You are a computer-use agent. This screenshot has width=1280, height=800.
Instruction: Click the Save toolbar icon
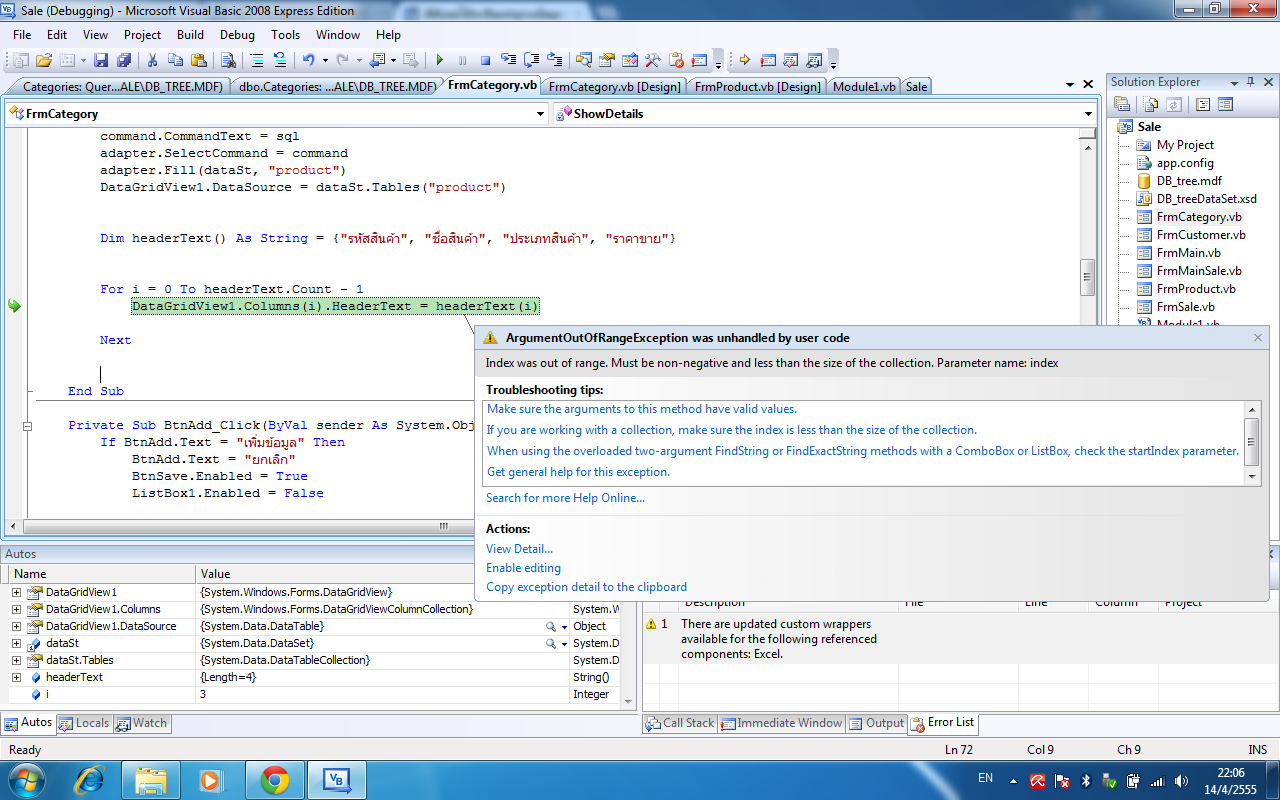click(101, 60)
